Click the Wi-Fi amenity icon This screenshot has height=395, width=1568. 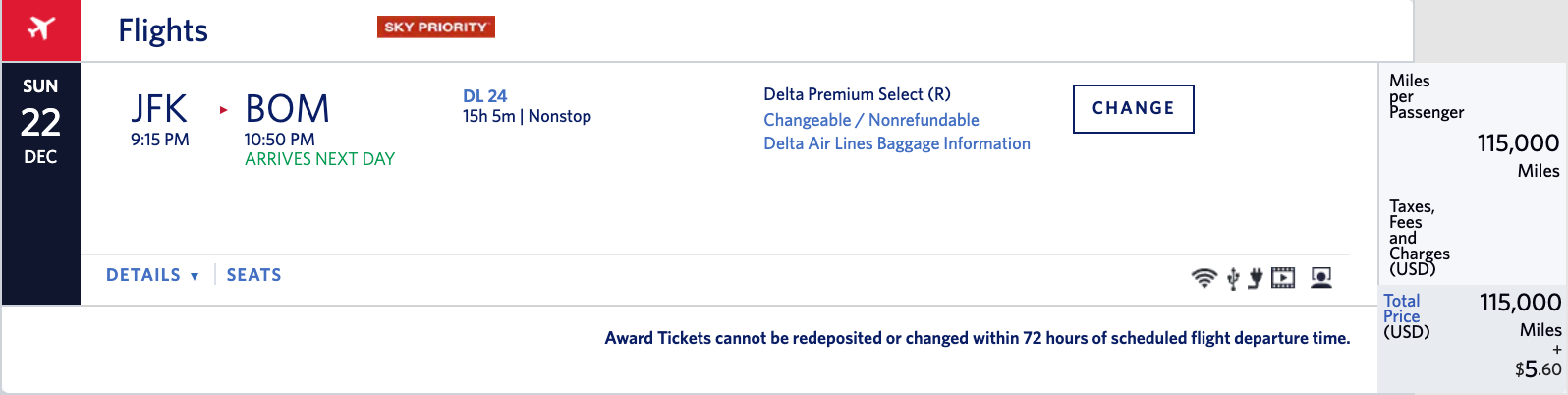(1204, 278)
